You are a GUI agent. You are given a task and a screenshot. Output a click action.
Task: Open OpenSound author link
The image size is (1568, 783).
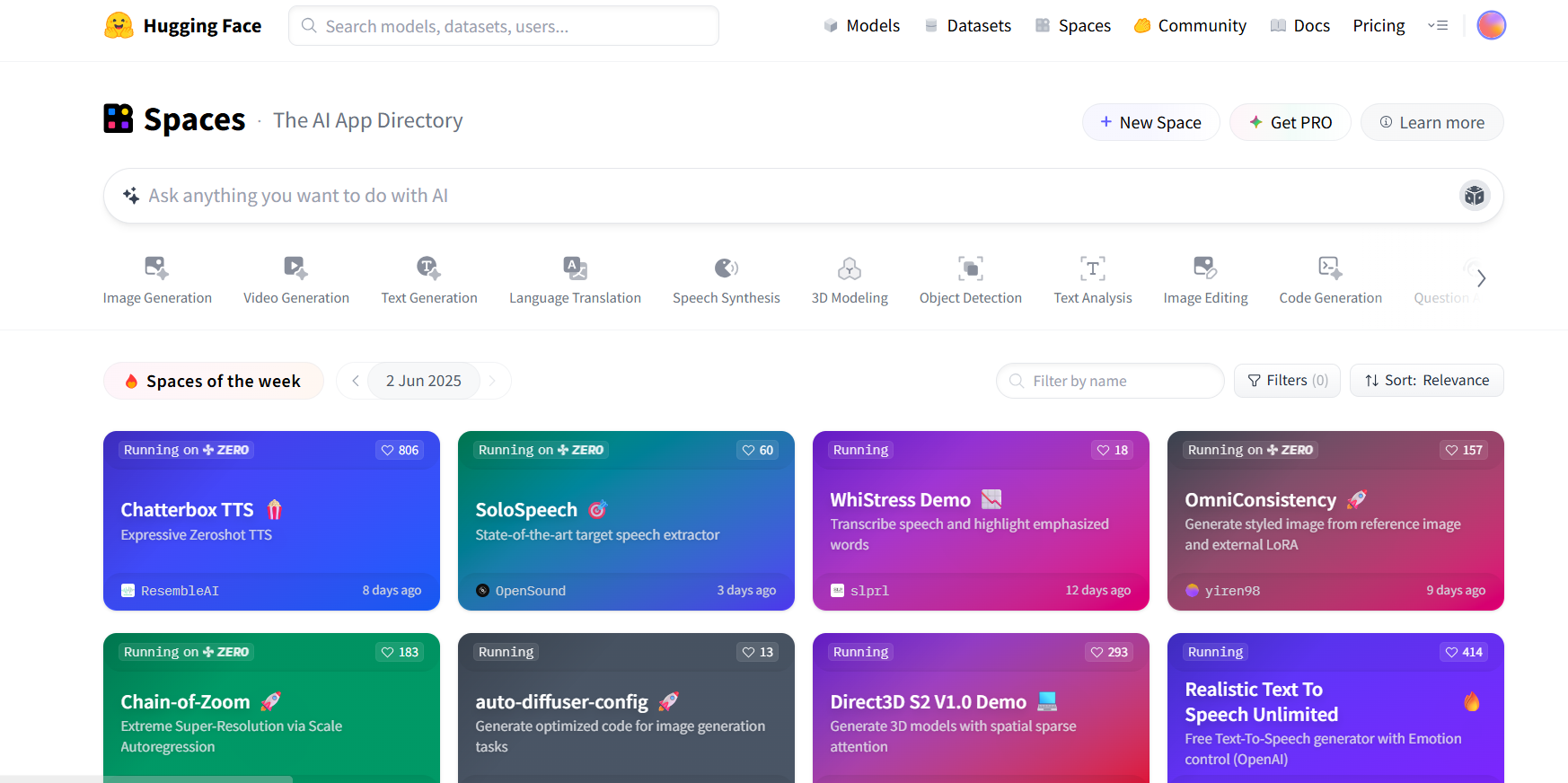tap(521, 591)
